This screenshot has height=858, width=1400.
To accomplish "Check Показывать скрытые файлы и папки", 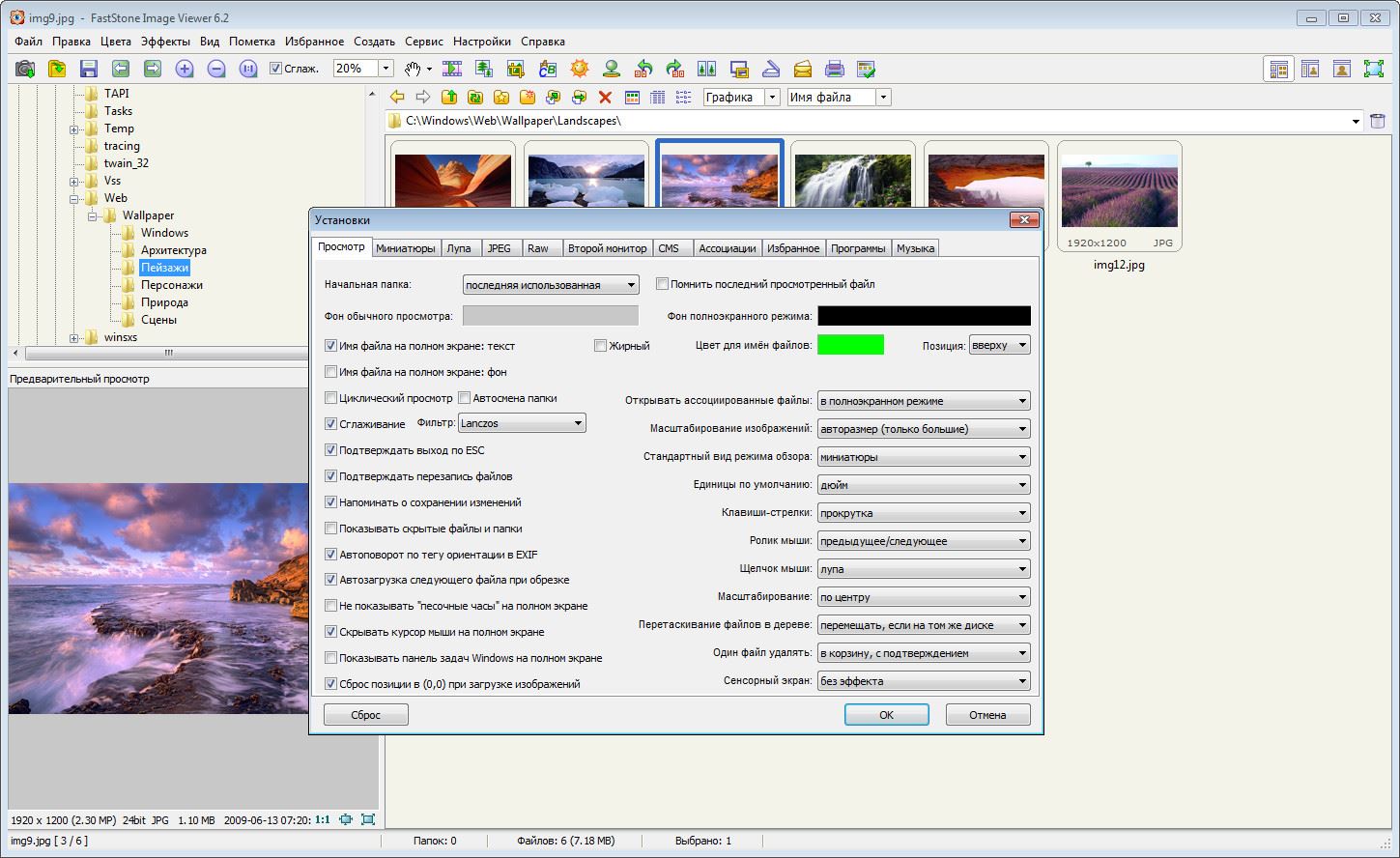I will click(x=331, y=529).
